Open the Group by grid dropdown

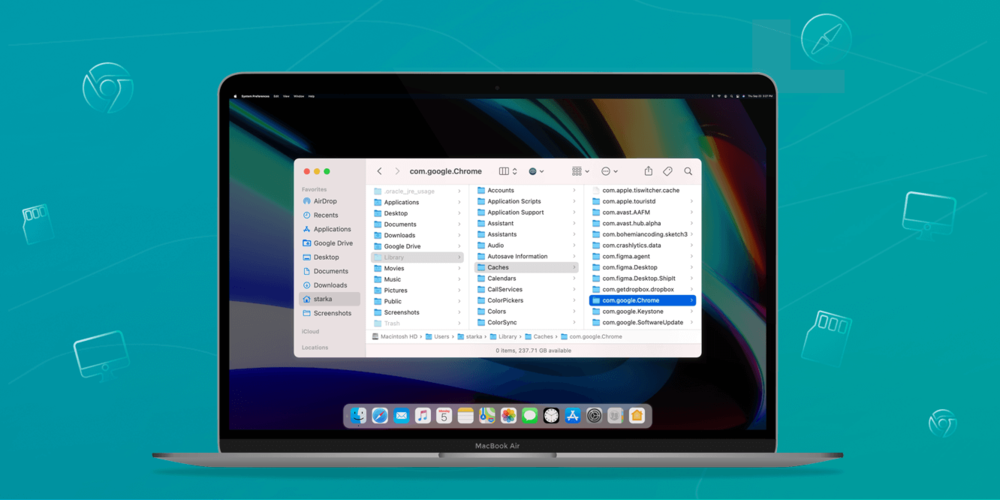point(580,171)
